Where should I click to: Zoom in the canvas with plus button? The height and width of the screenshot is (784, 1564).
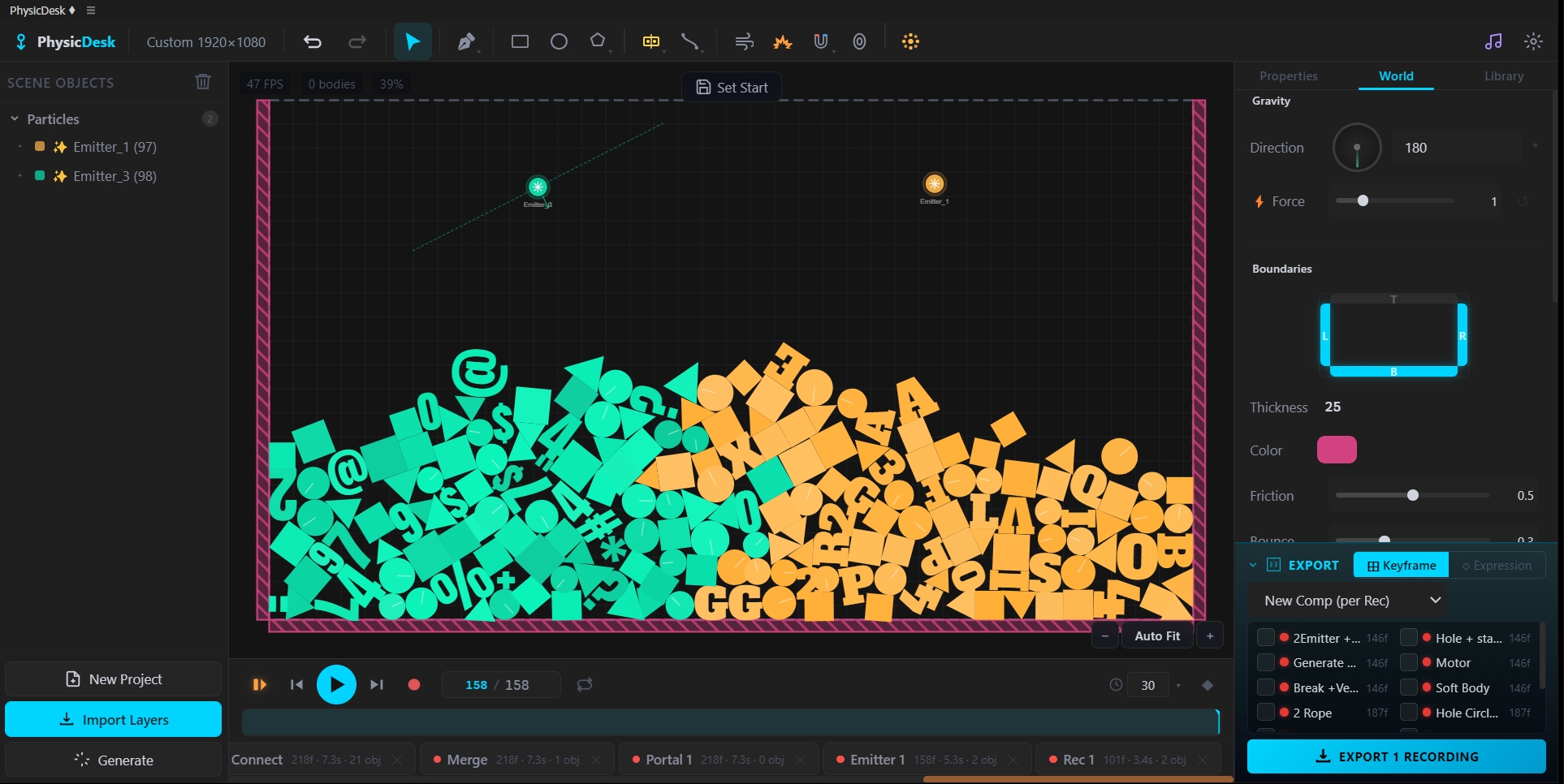[1210, 636]
